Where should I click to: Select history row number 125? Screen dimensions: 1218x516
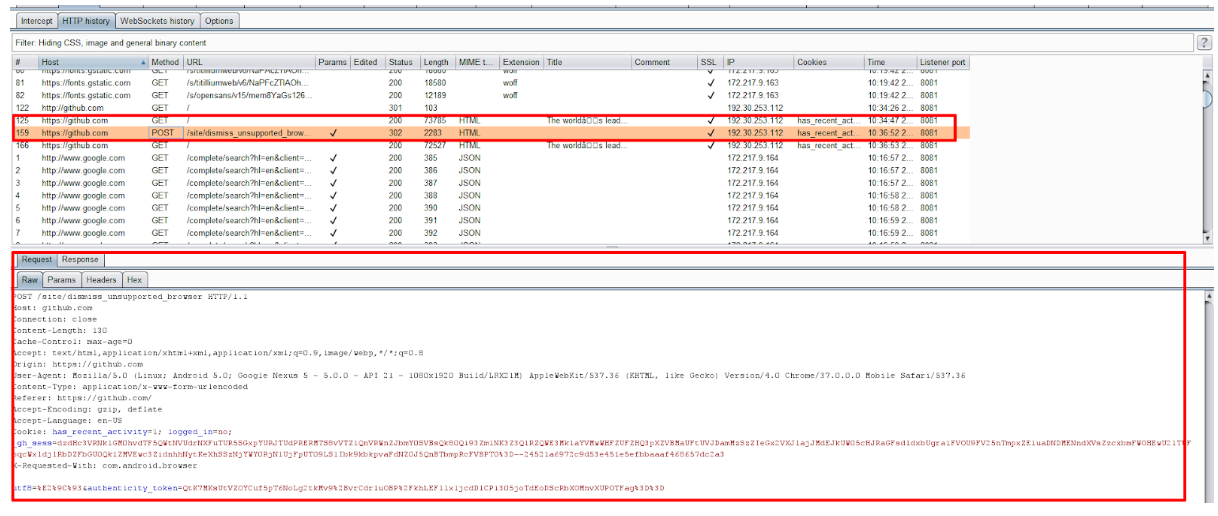click(490, 120)
